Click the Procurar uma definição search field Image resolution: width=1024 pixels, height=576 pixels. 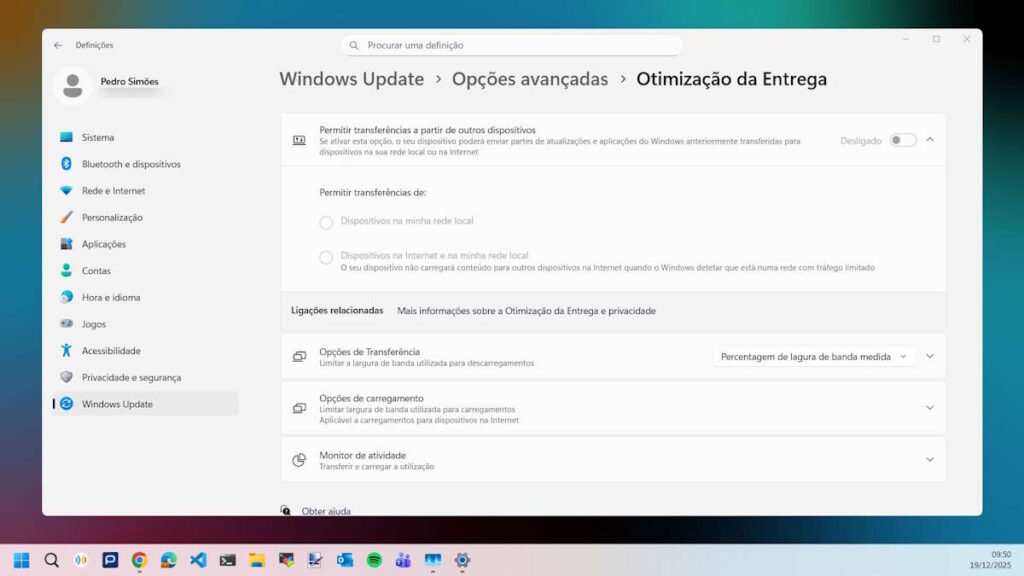(512, 44)
